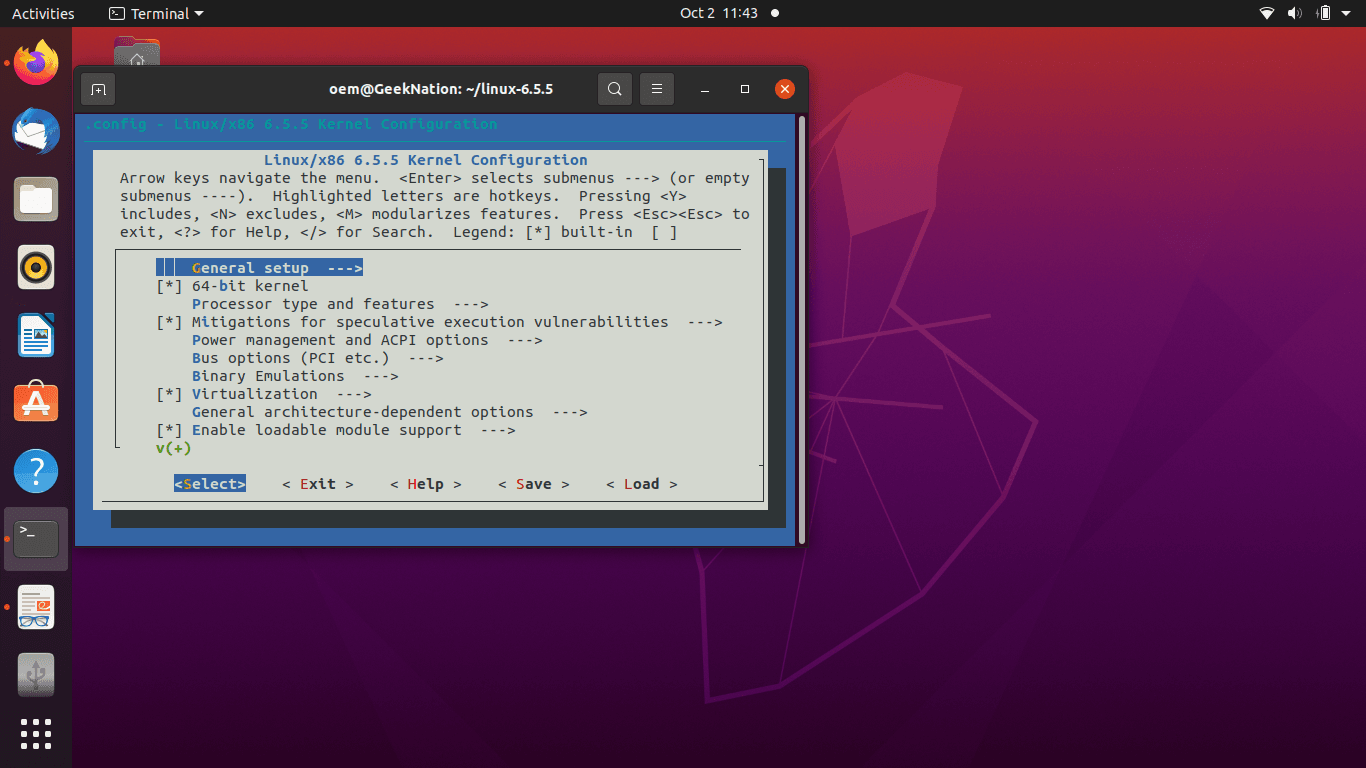Screen dimensions: 1366x768
Task: Toggle Mitigations for speculative execution vulnerabilities
Action: pos(439,322)
